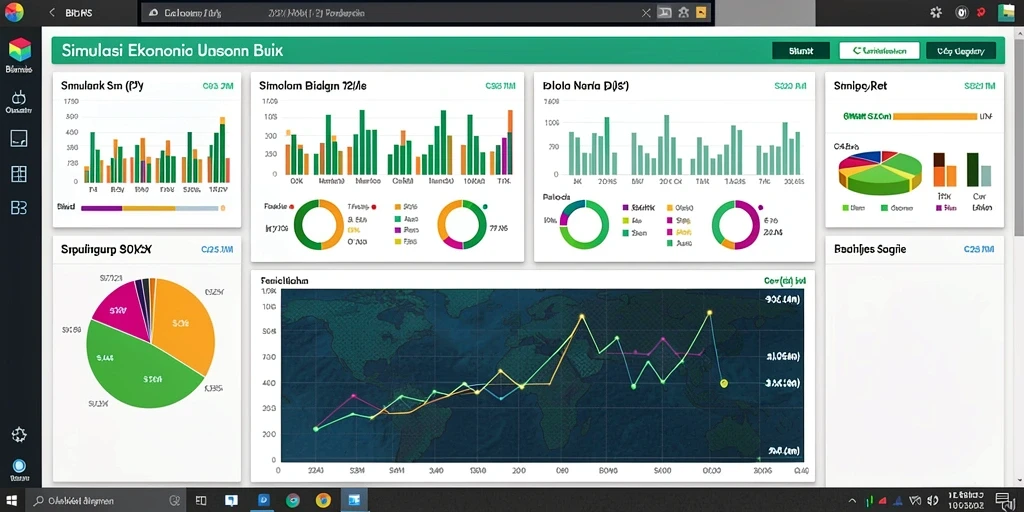Click the white refresh button in the green header
The image size is (1024, 512).
[879, 50]
